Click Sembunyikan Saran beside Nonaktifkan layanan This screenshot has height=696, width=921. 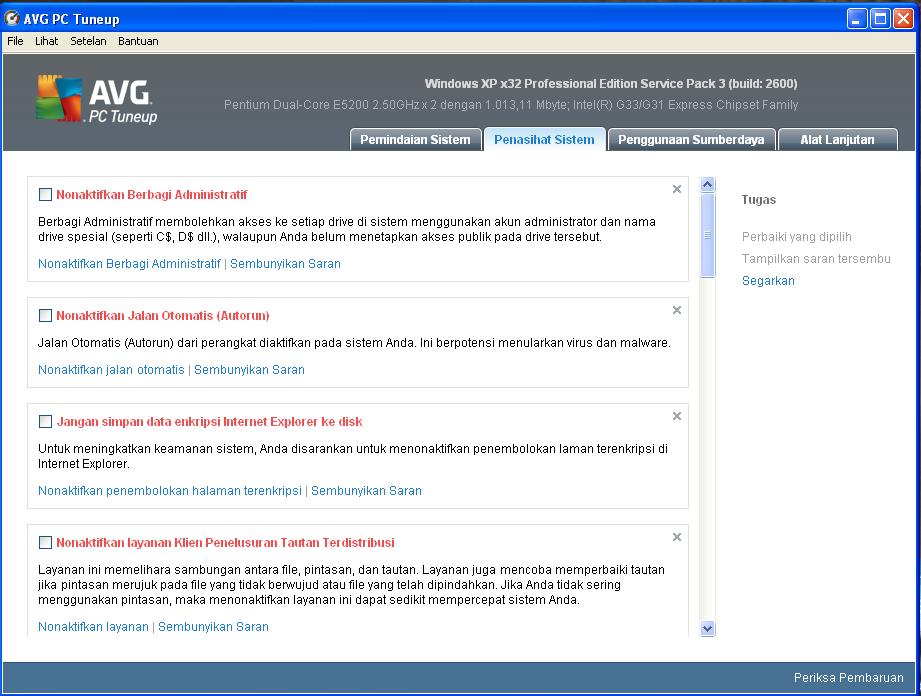(213, 627)
